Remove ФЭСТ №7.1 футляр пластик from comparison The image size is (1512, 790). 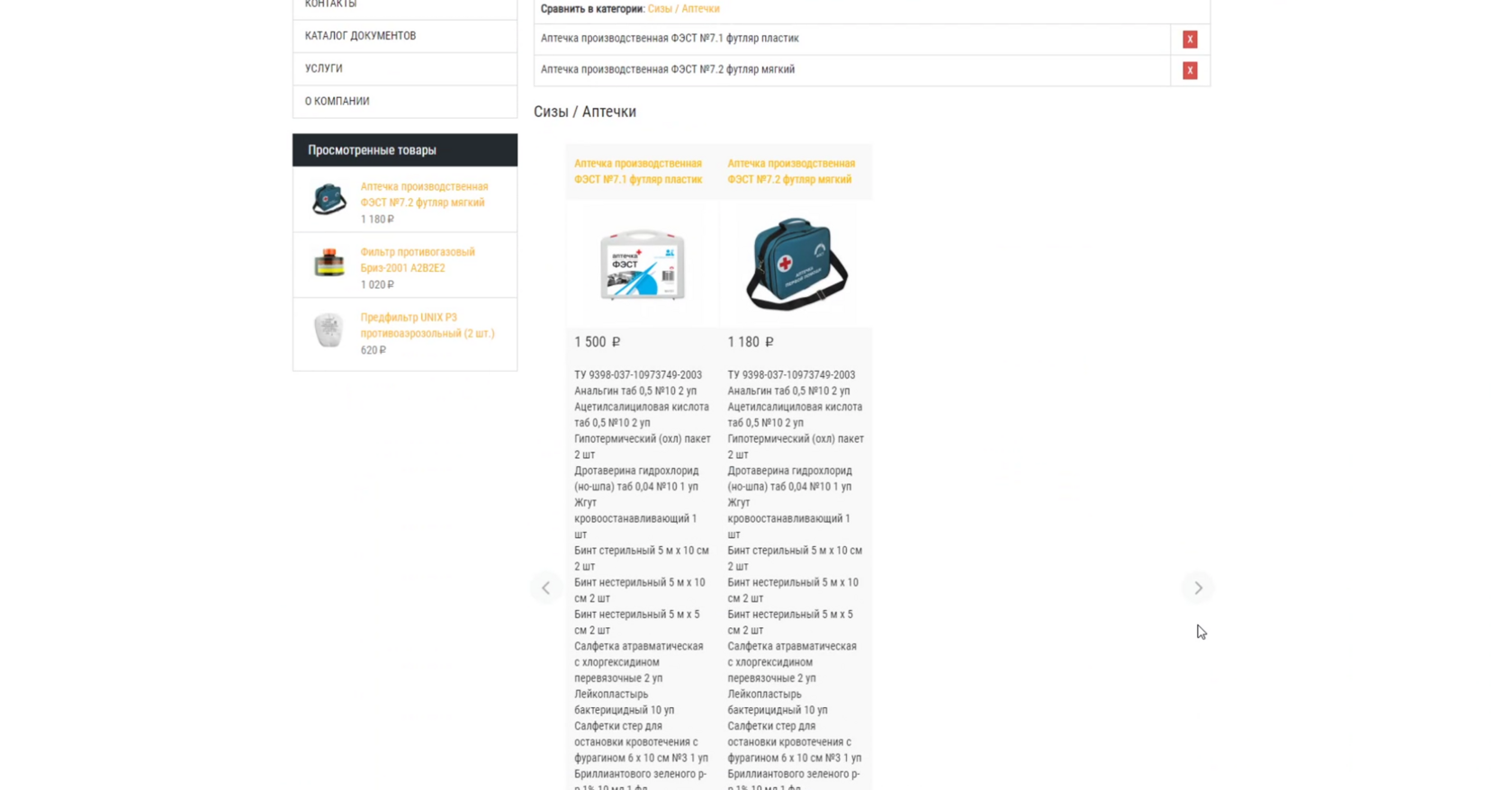[x=1190, y=40]
